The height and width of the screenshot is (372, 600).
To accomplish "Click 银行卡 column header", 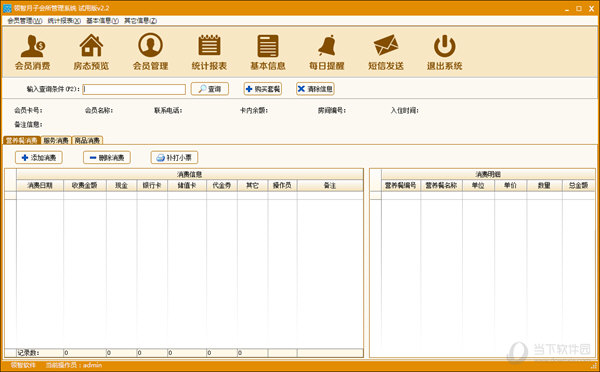I will click(152, 185).
